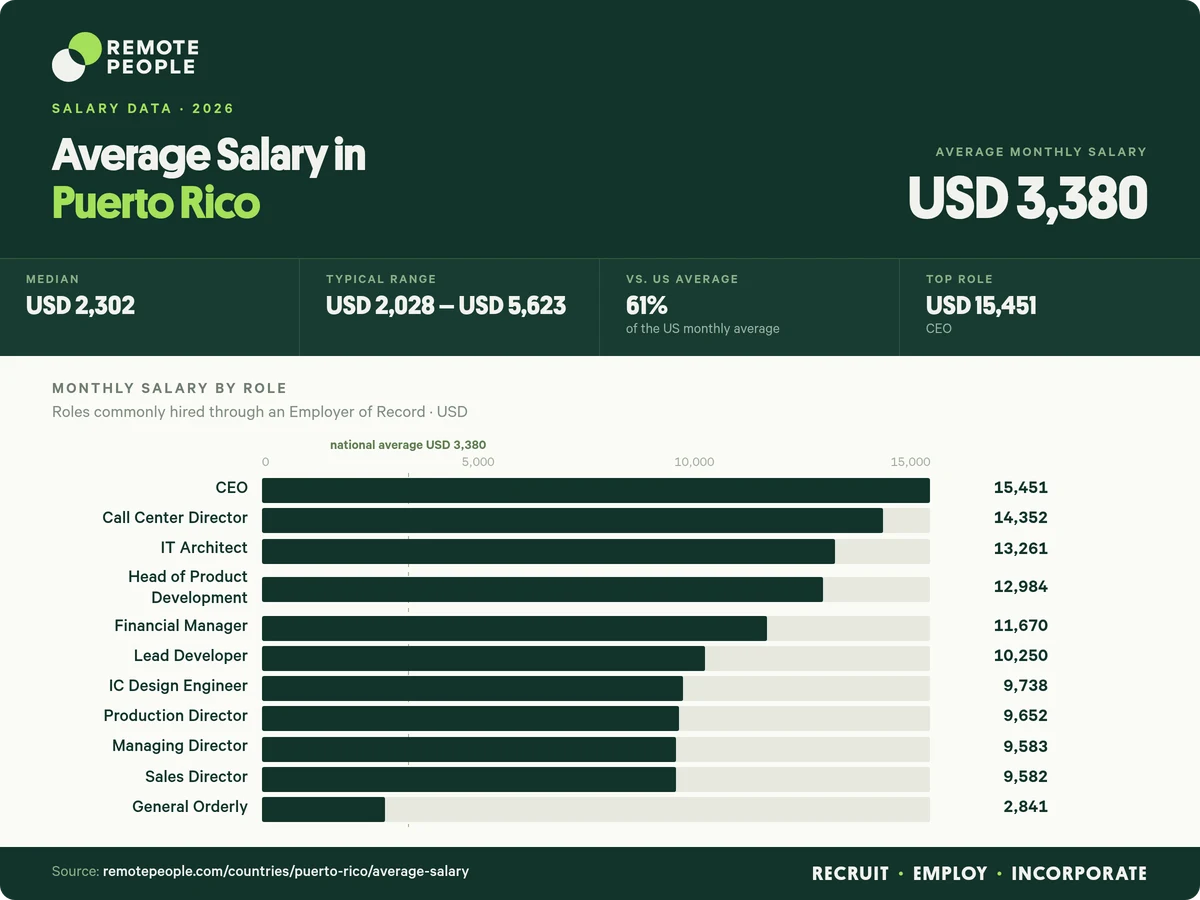
Task: Click the IT Architect salary bar
Action: click(x=548, y=551)
